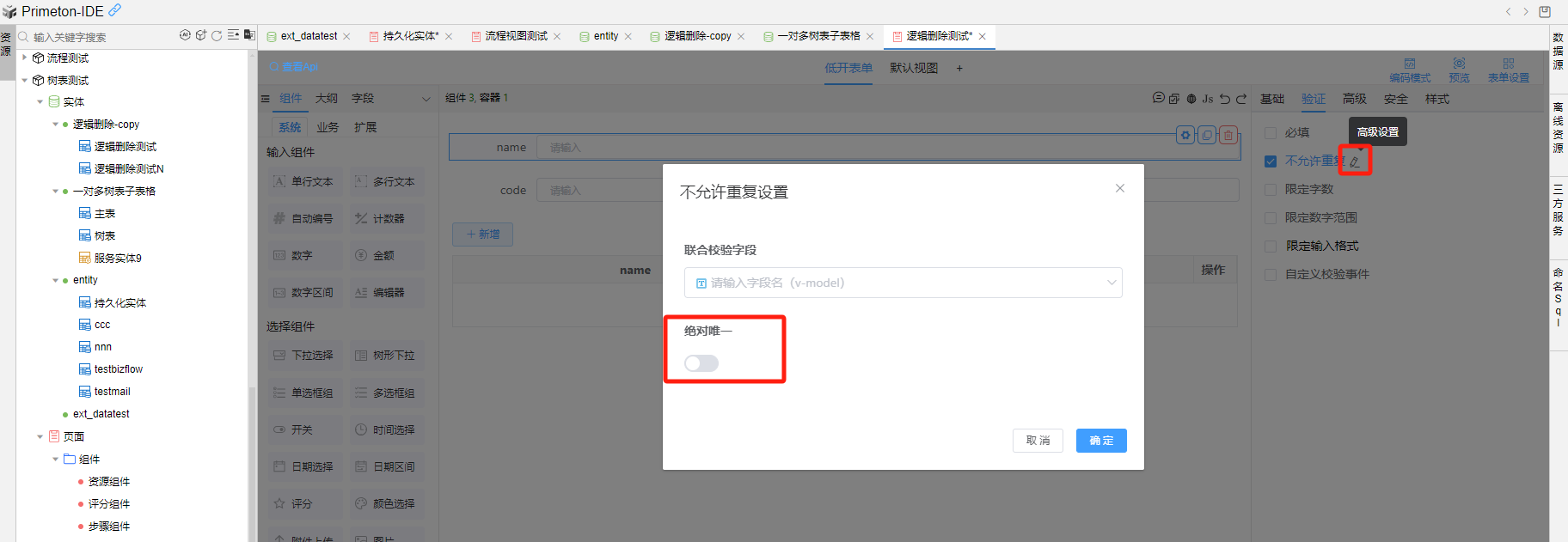Click the 取消 button in dialog

(1038, 441)
